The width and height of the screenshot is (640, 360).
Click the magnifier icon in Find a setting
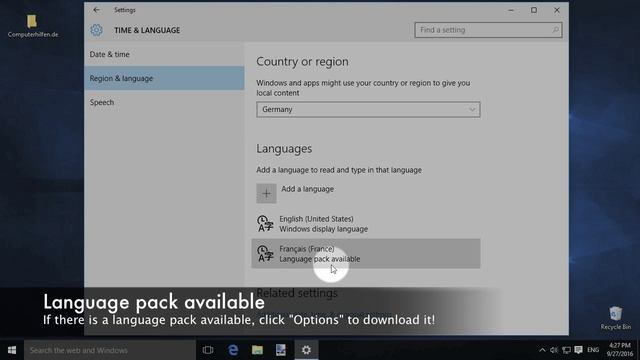pyautogui.click(x=555, y=30)
